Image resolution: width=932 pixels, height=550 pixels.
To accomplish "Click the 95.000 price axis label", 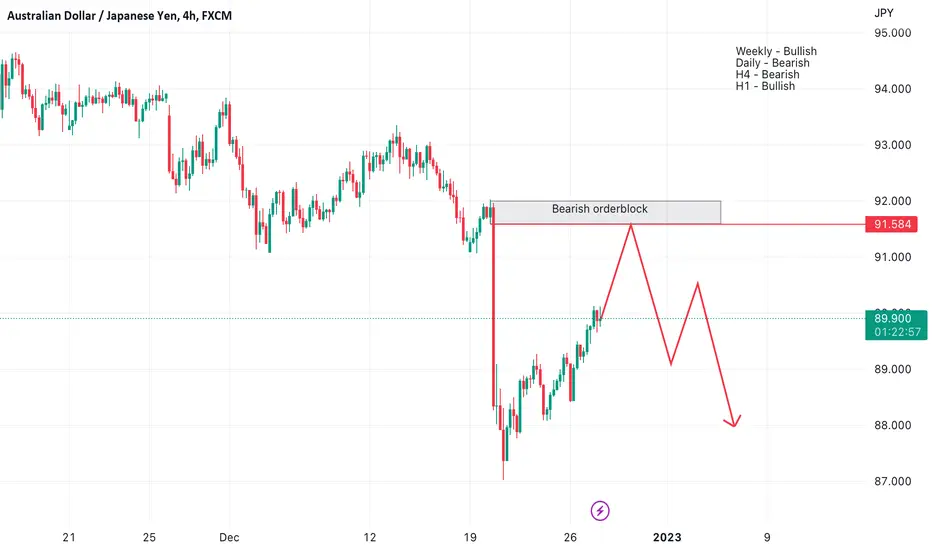I will 892,33.
